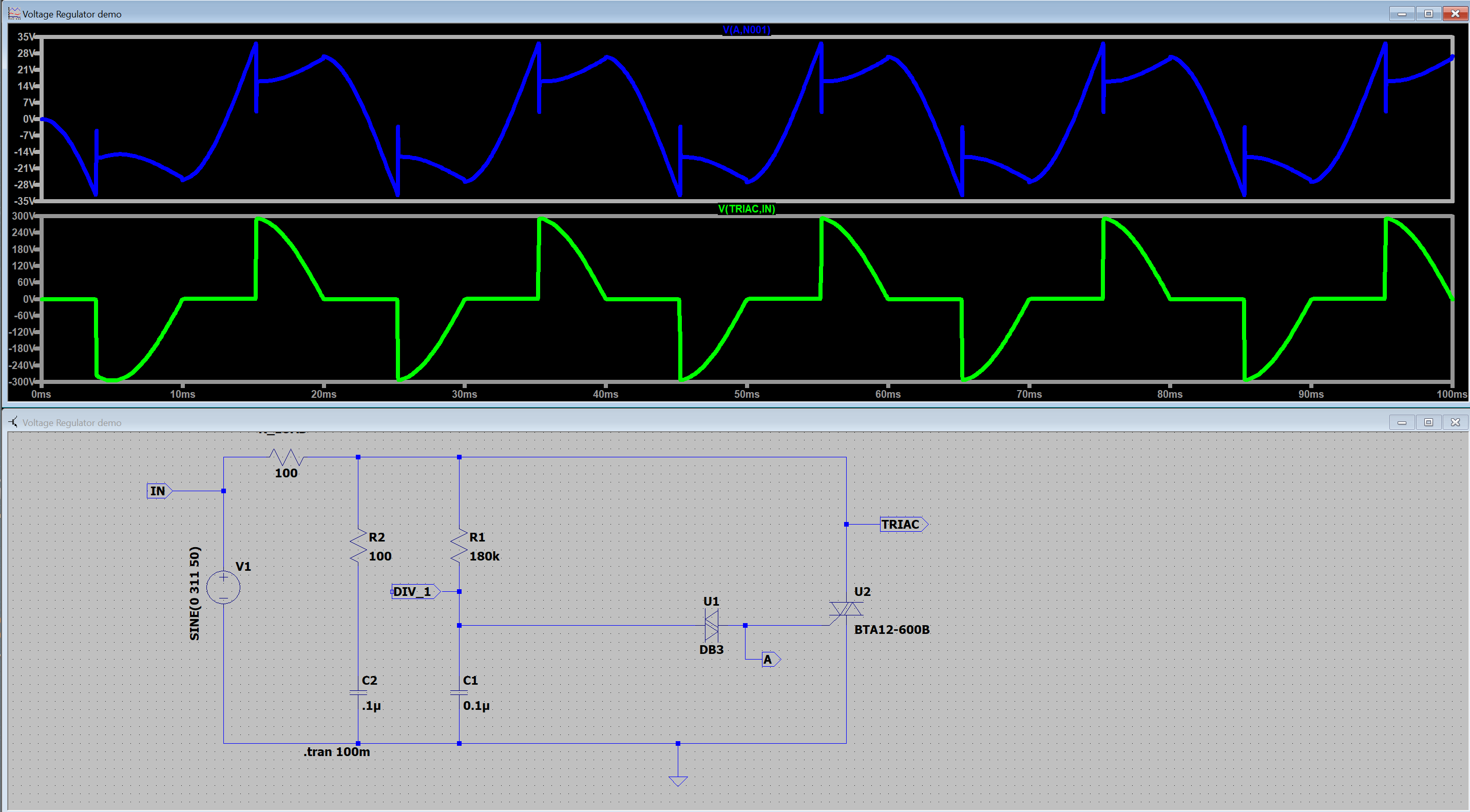Click the TRIAC net label

click(x=904, y=525)
